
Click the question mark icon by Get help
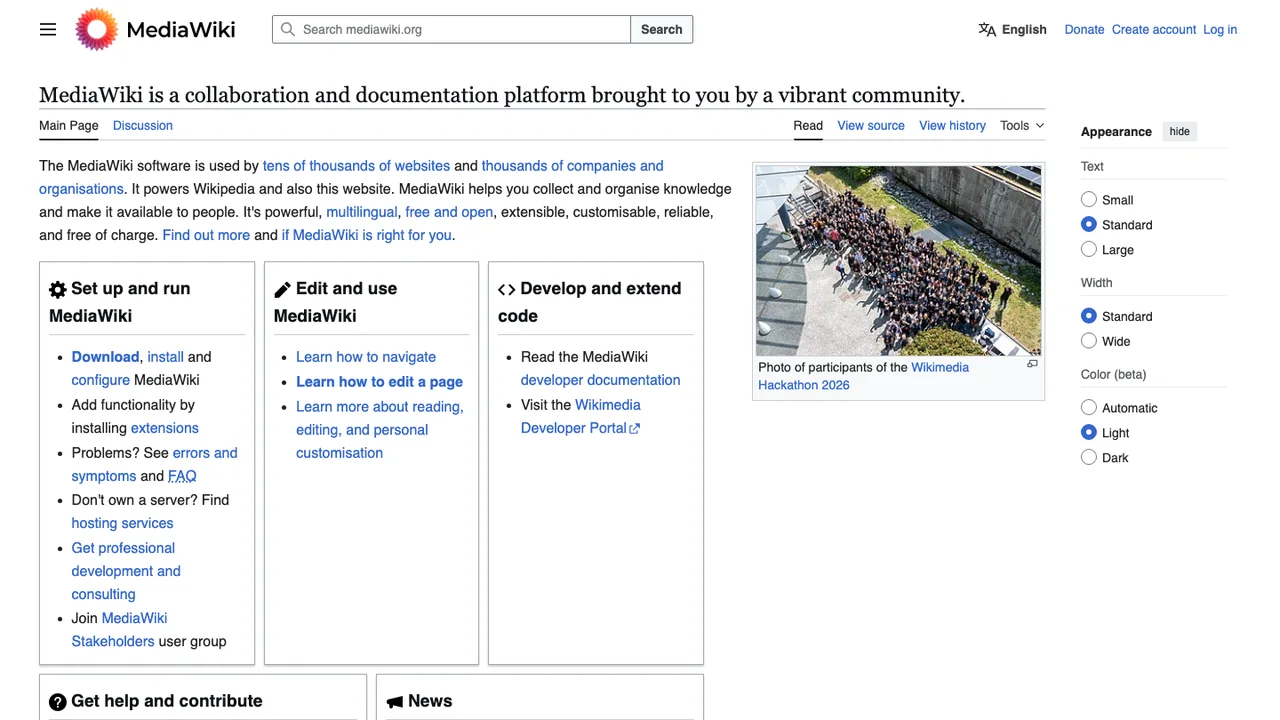[x=58, y=703]
